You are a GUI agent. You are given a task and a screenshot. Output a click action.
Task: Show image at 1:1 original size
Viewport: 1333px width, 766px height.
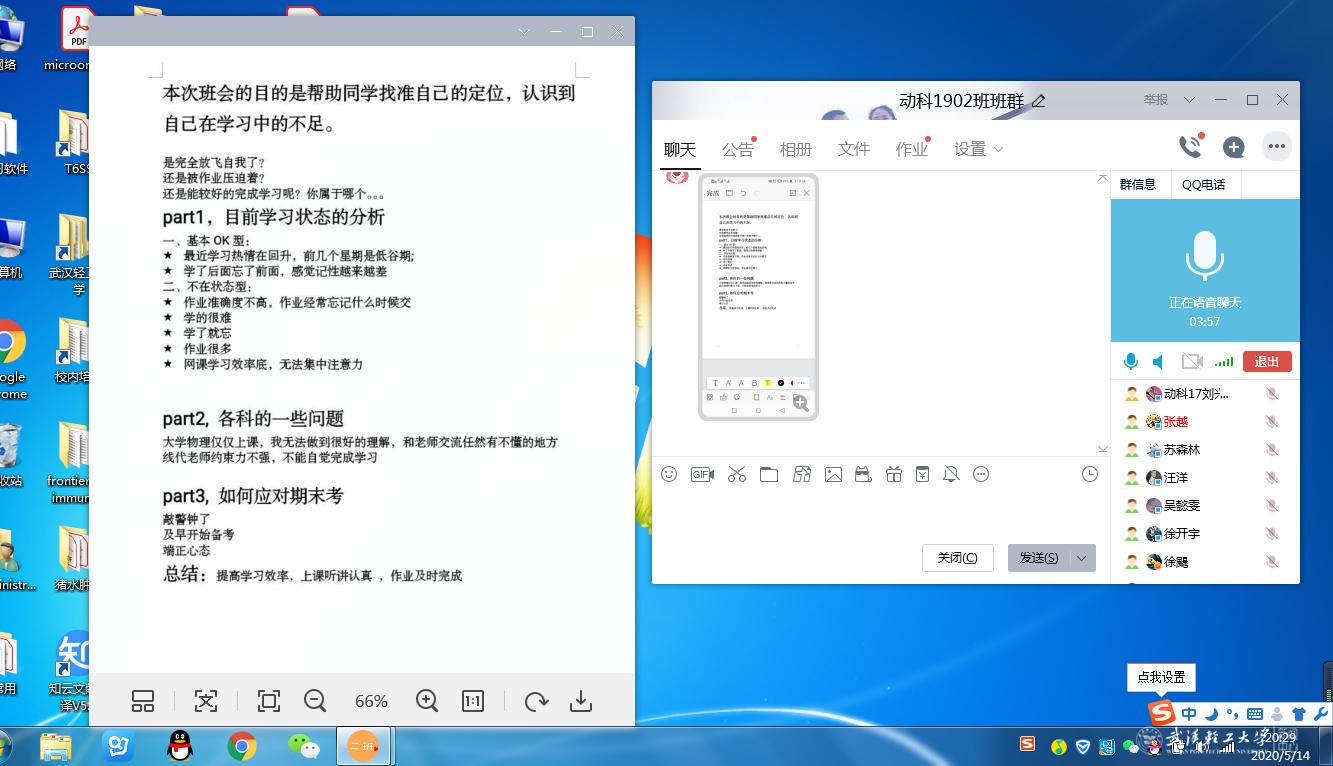[473, 701]
